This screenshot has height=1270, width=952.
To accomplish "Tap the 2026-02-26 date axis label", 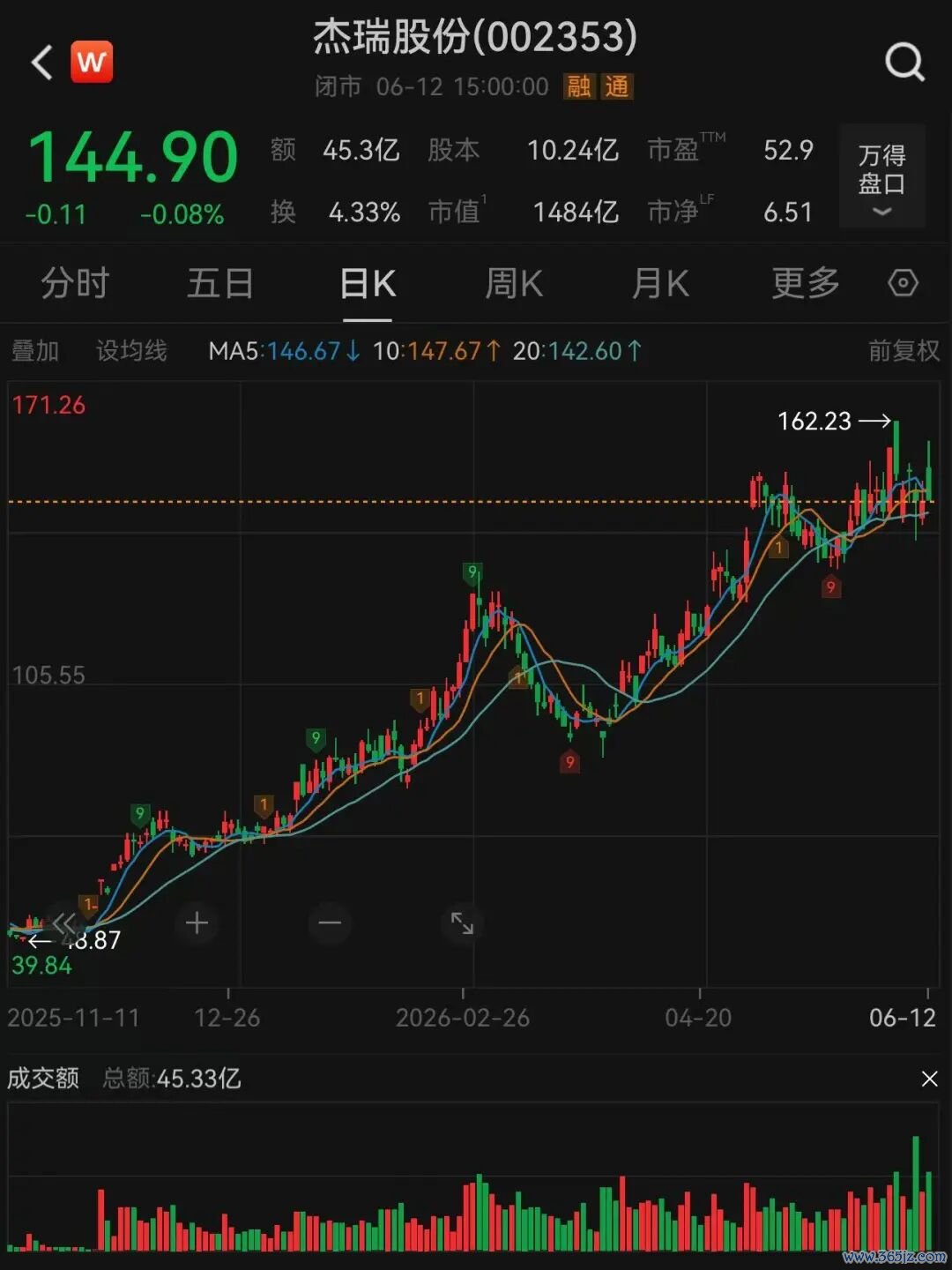I will 463,1018.
